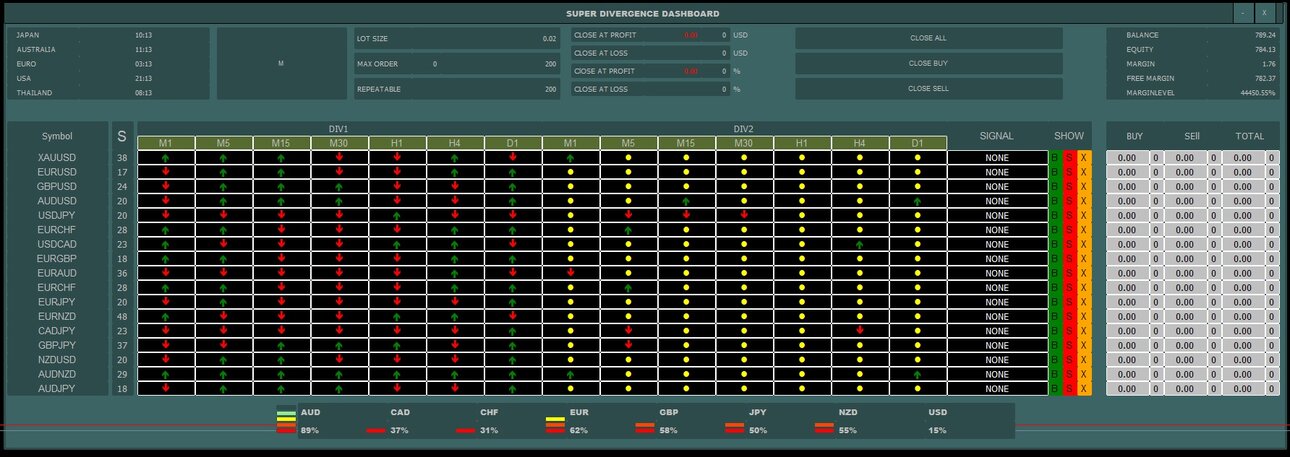
Task: Click the S show button for GBPJPY
Action: tap(1069, 345)
